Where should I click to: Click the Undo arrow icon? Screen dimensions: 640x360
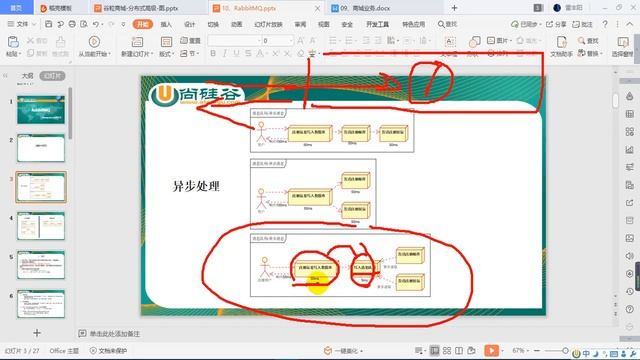(96, 24)
